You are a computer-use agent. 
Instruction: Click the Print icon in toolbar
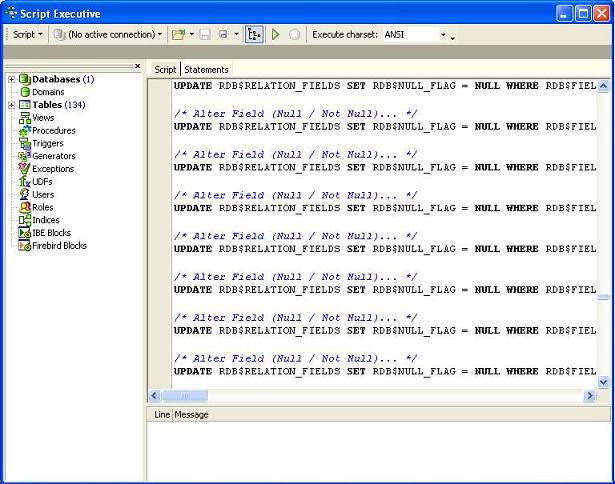point(222,34)
